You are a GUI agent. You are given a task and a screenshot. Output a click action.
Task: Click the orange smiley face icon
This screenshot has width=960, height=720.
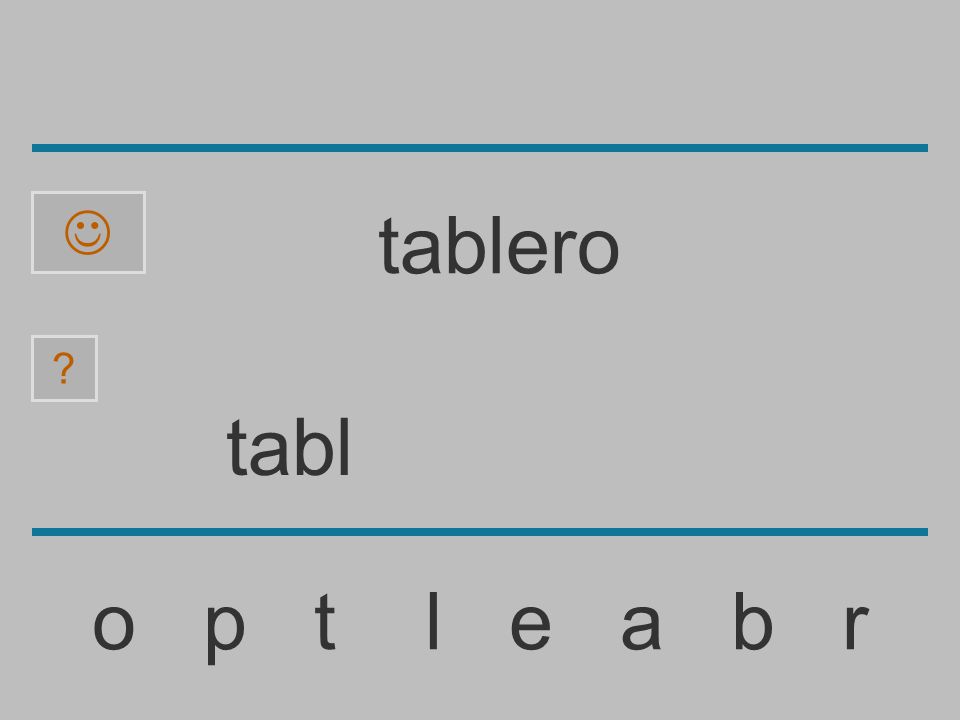(88, 233)
